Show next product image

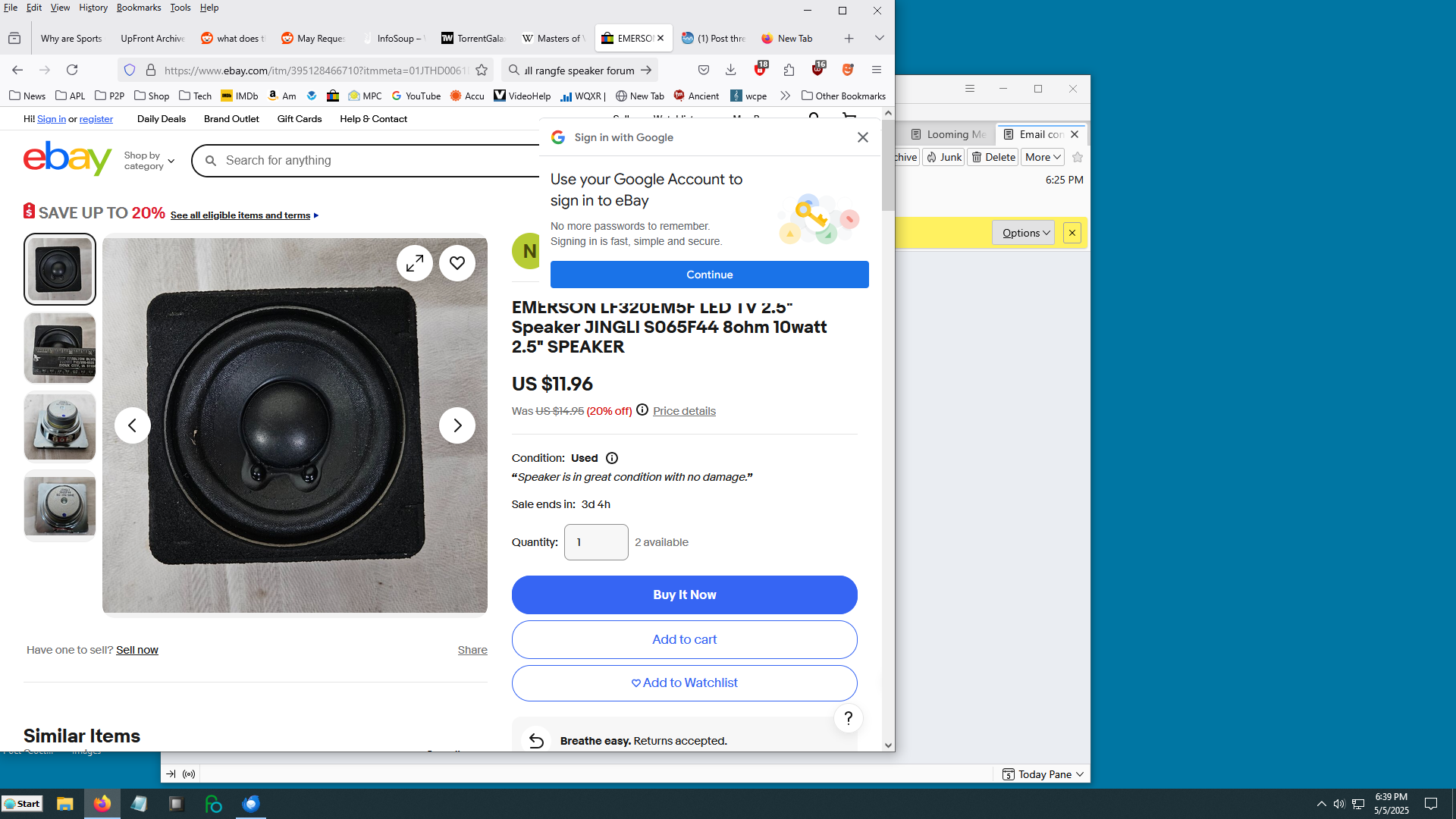[457, 425]
